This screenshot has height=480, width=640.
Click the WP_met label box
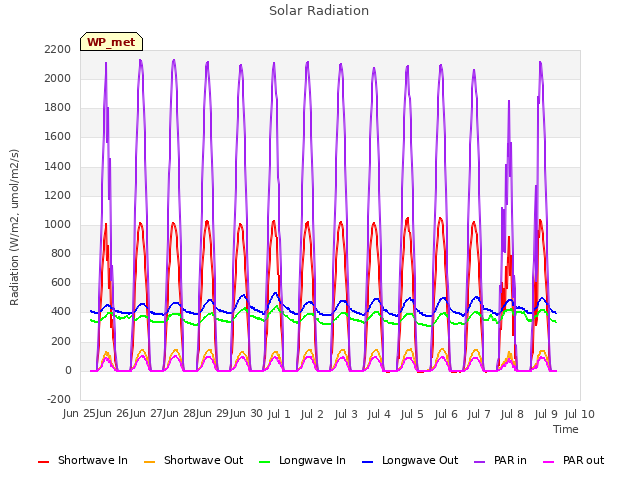pos(111,42)
